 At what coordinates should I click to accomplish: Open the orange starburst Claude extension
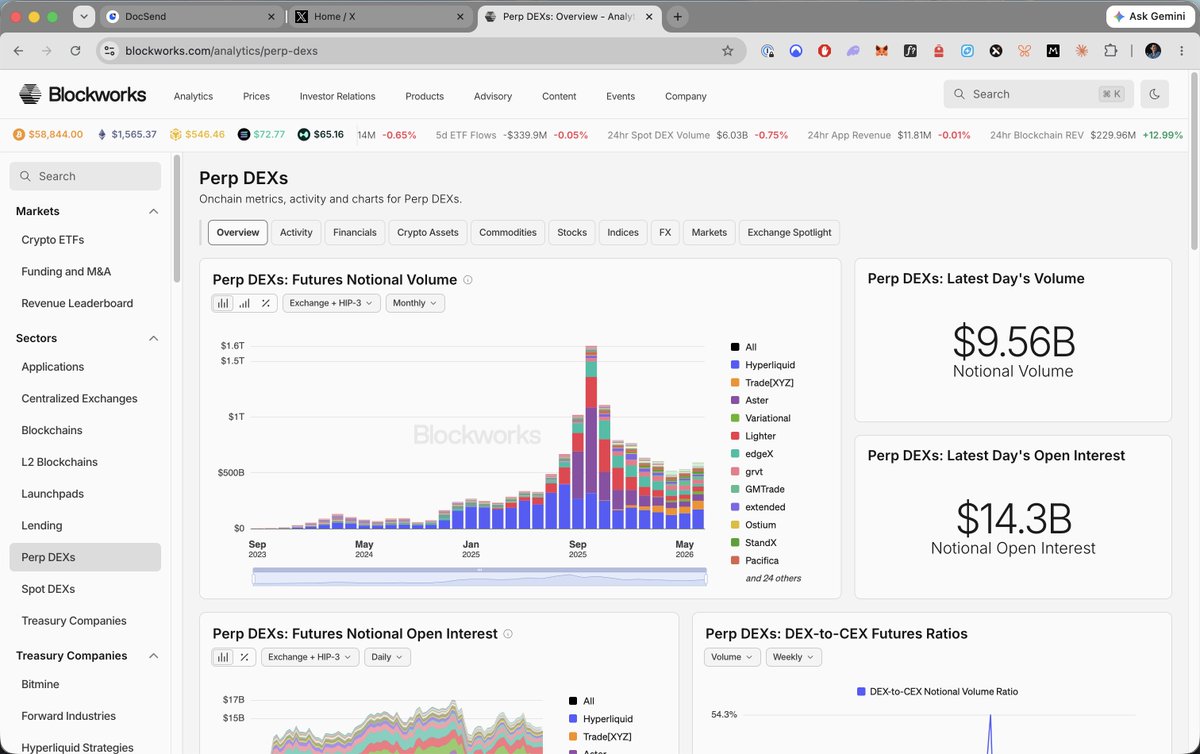click(1081, 51)
